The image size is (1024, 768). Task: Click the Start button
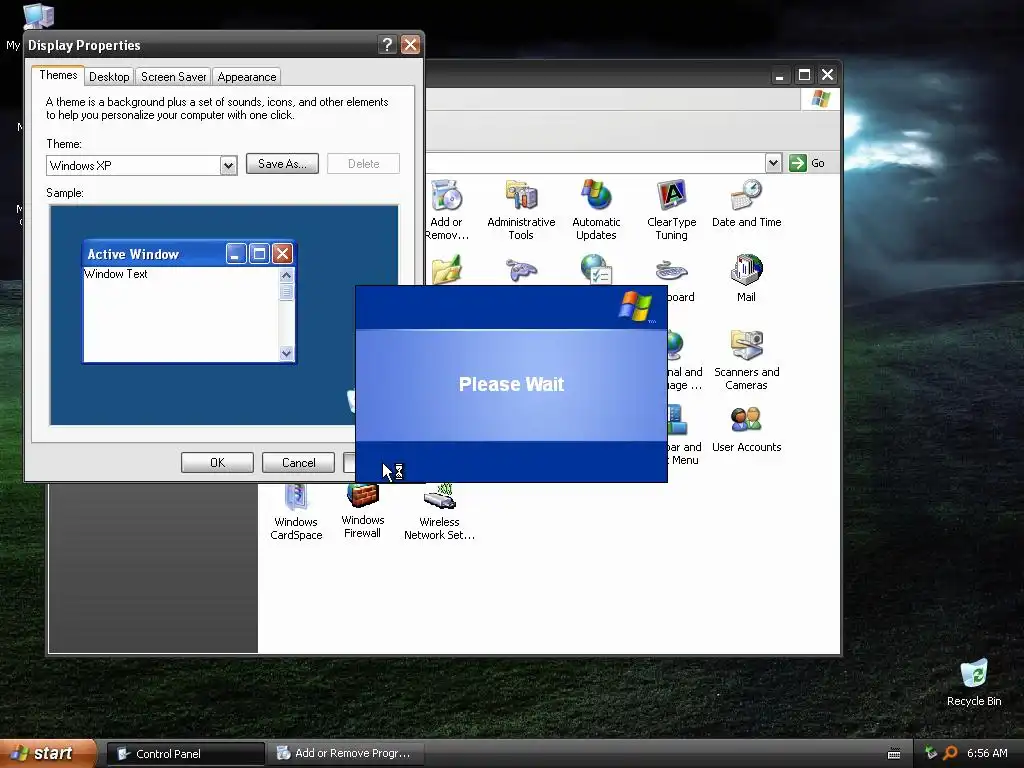(48, 754)
